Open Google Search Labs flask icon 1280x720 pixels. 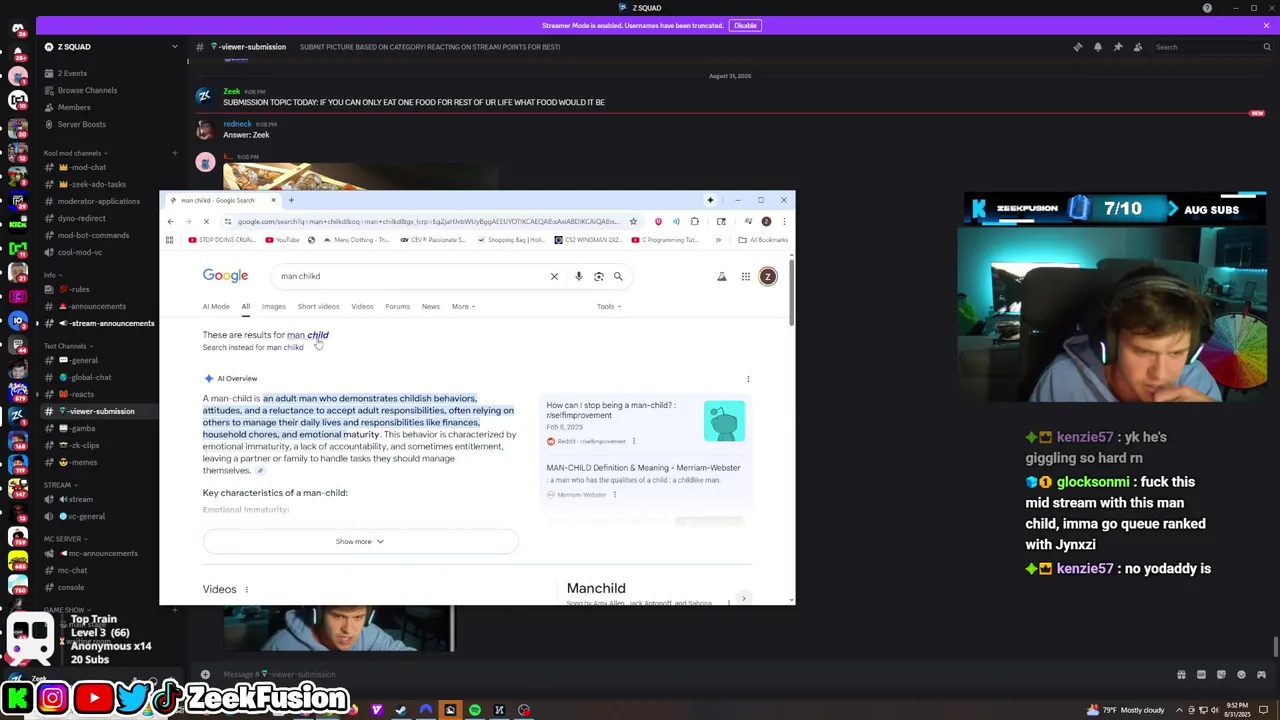coord(722,276)
